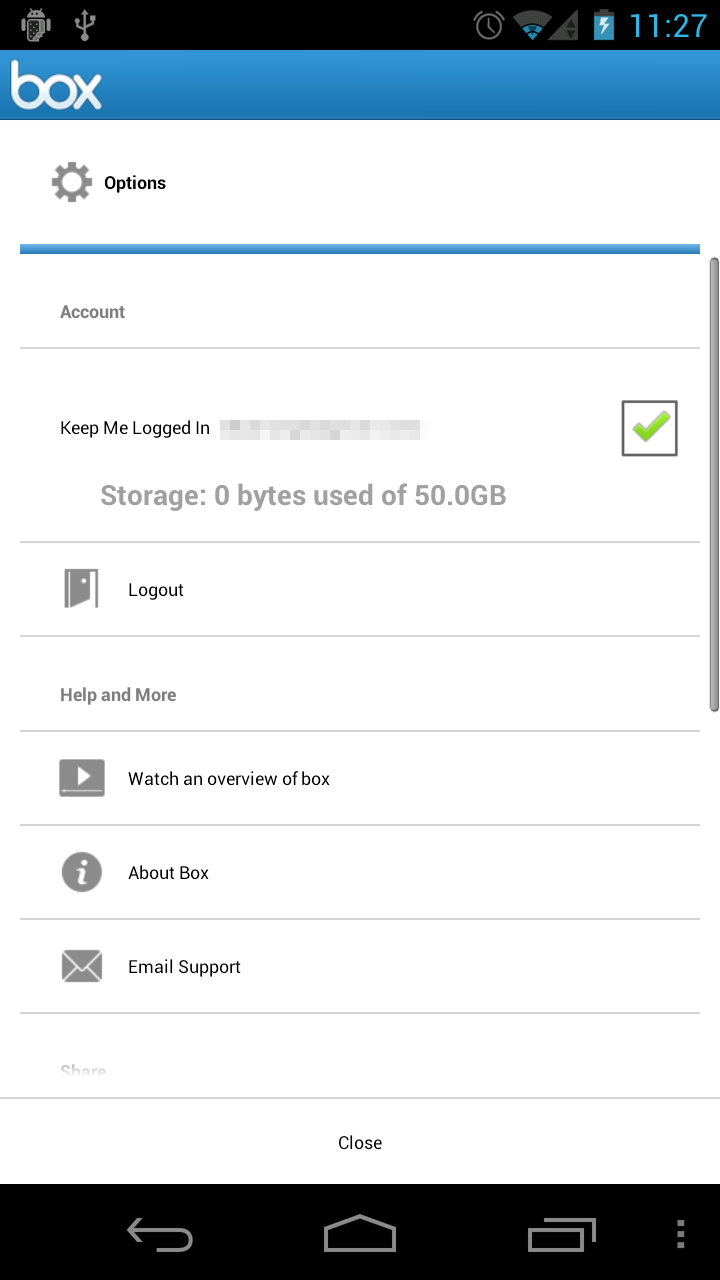Click the vertical scrollbar on the right
Screen dimensions: 720x1280
pyautogui.click(x=714, y=485)
